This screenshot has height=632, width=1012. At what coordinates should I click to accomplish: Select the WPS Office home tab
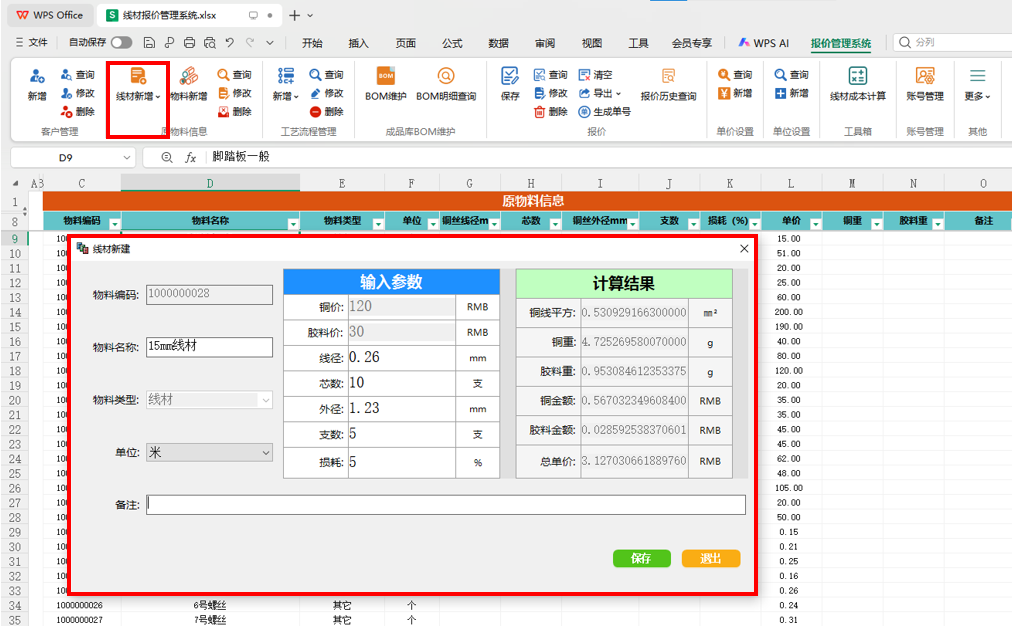pos(50,15)
